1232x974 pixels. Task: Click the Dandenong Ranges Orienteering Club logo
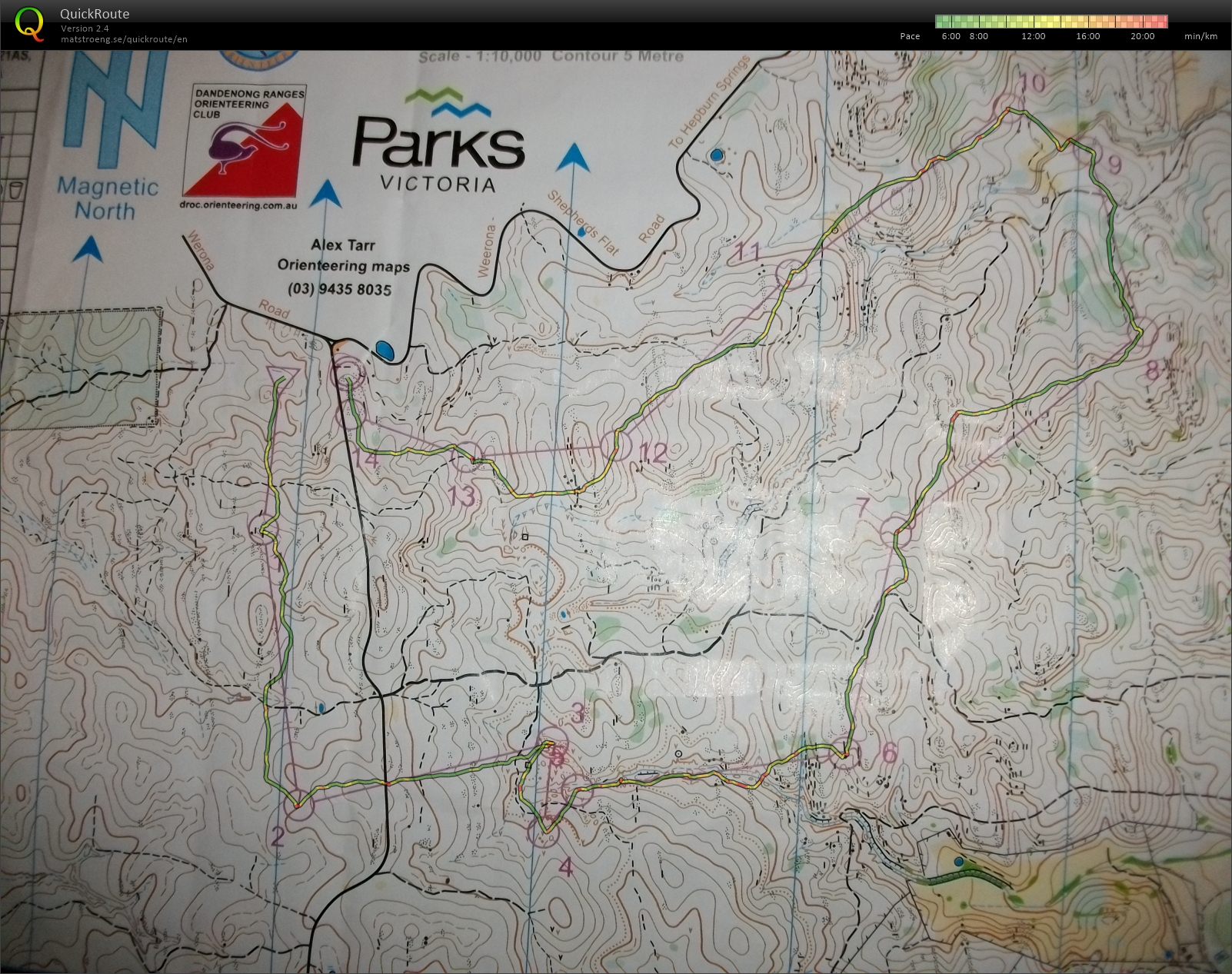click(243, 142)
